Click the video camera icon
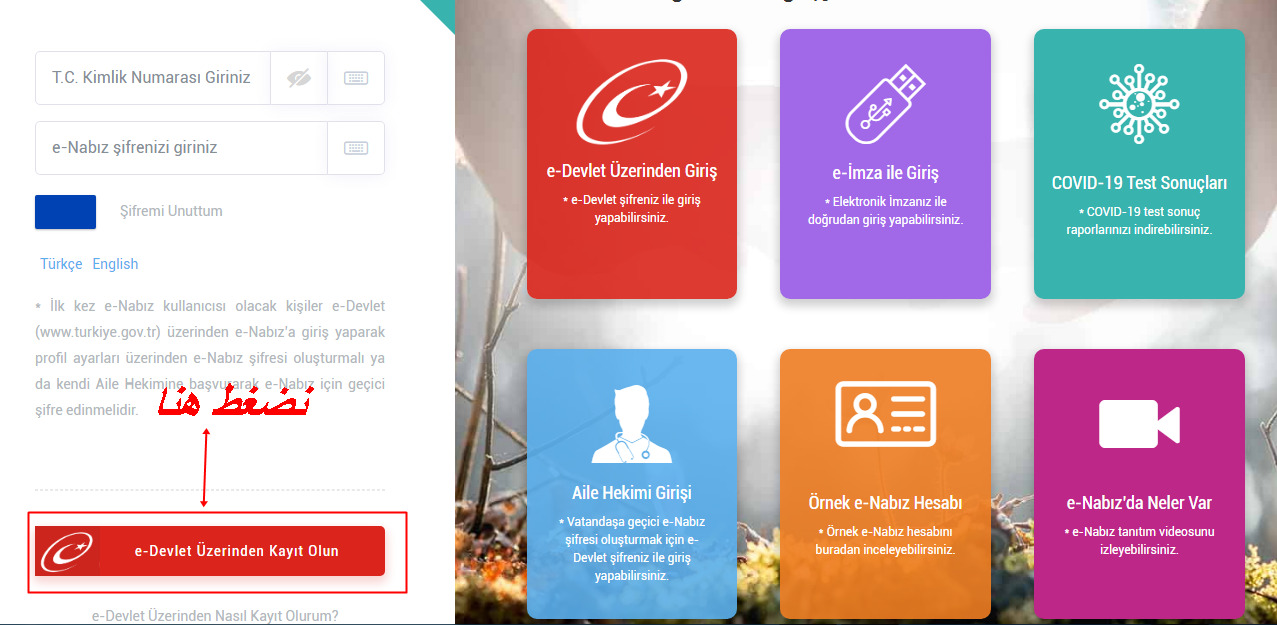The width and height of the screenshot is (1277, 625). click(x=1139, y=423)
